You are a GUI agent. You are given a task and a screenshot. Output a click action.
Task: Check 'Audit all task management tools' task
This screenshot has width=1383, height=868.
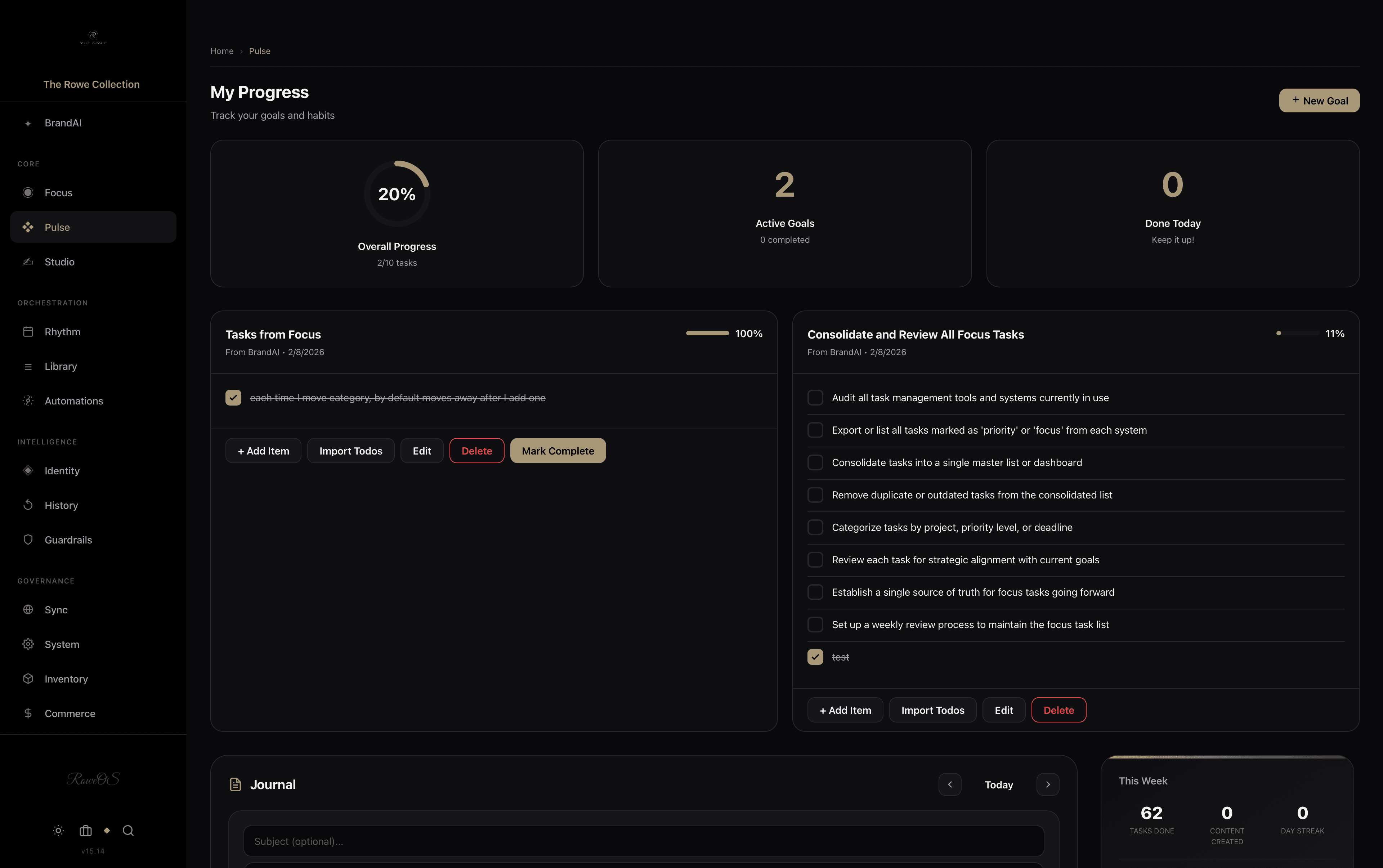click(815, 397)
